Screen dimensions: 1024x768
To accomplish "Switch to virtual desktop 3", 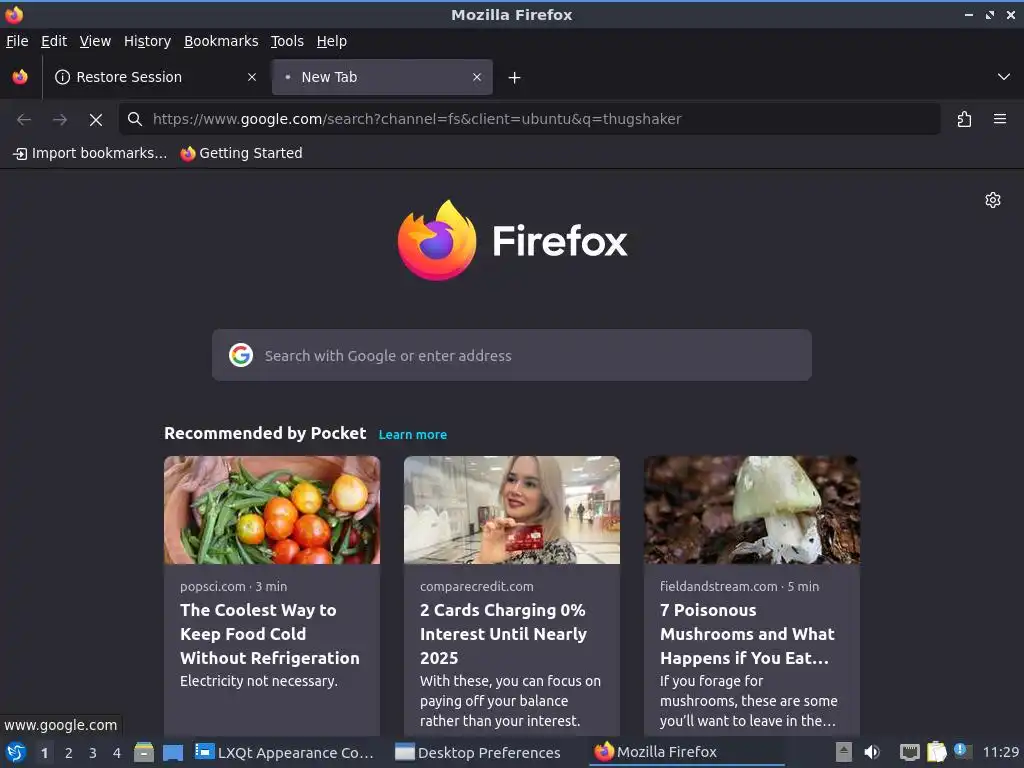I will [x=93, y=753].
